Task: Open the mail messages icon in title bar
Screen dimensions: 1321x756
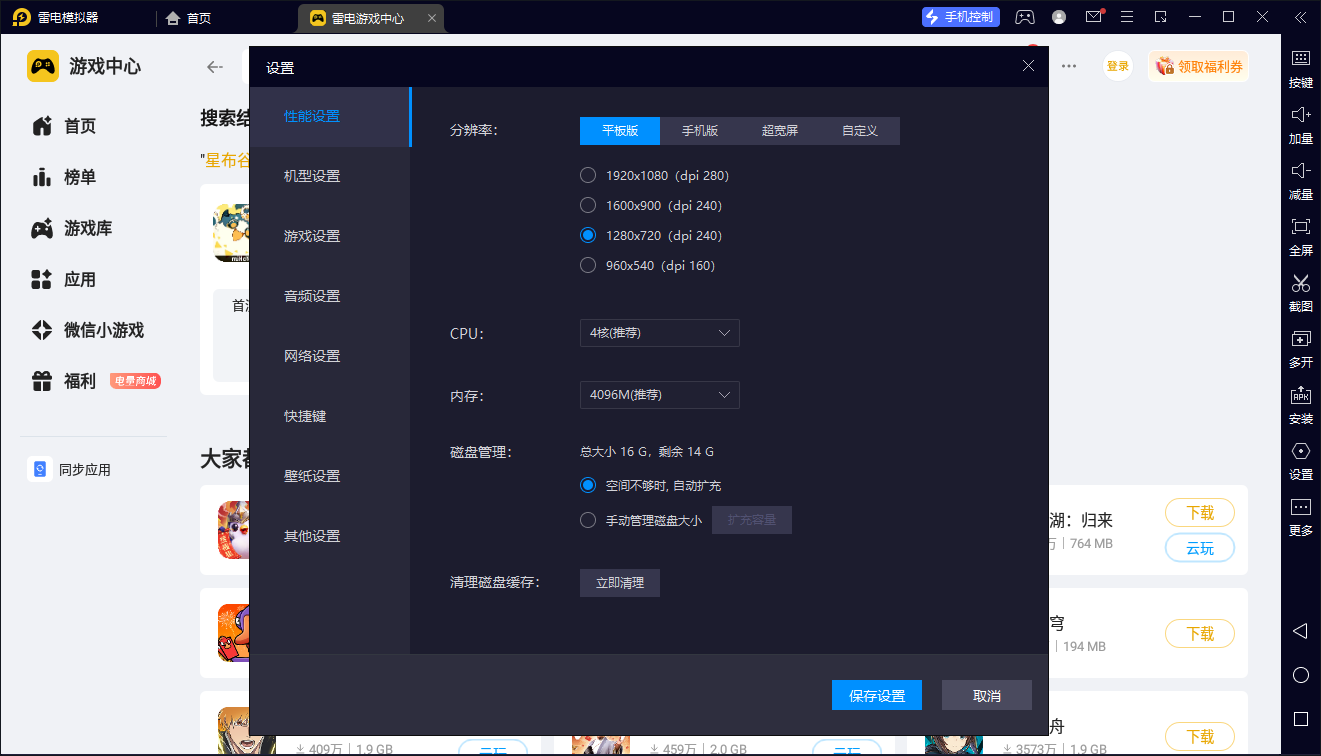Action: [x=1094, y=17]
